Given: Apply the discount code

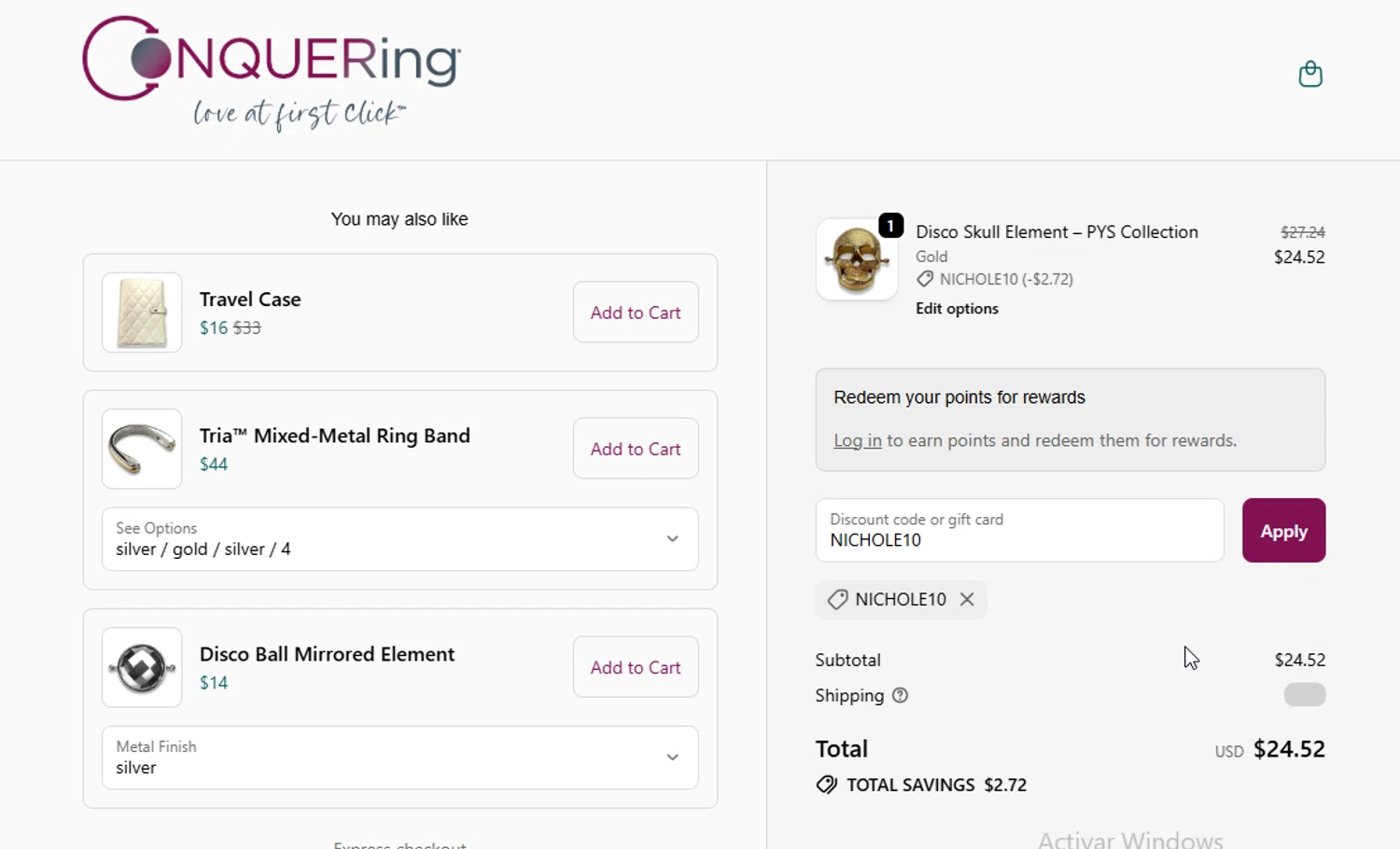Looking at the screenshot, I should coord(1283,530).
